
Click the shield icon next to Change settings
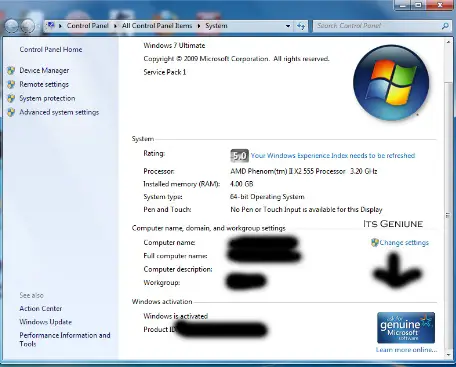pos(375,242)
